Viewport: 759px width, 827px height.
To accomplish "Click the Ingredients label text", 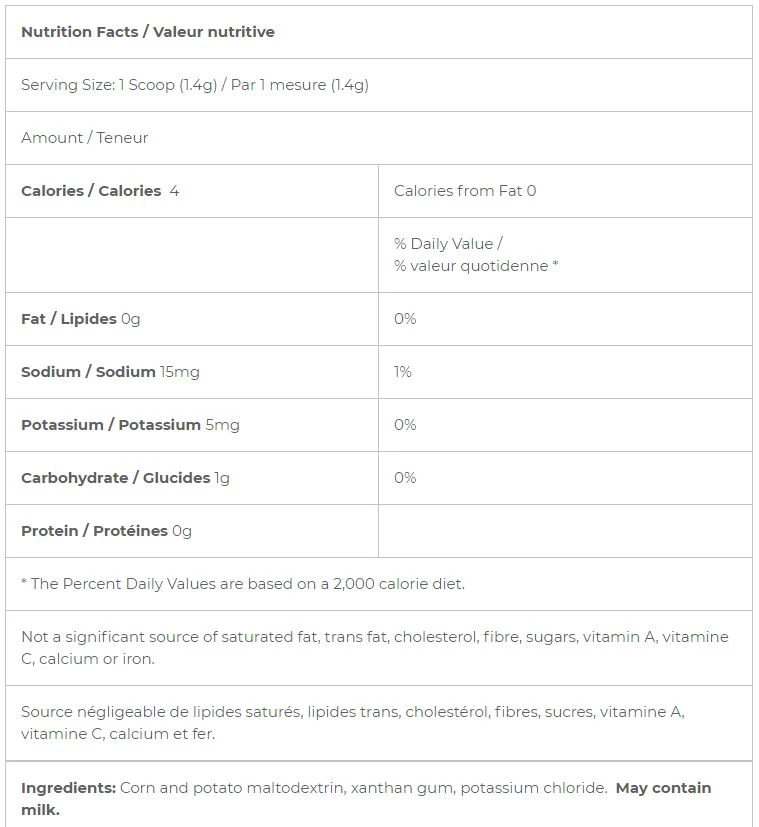I will pyautogui.click(x=69, y=788).
